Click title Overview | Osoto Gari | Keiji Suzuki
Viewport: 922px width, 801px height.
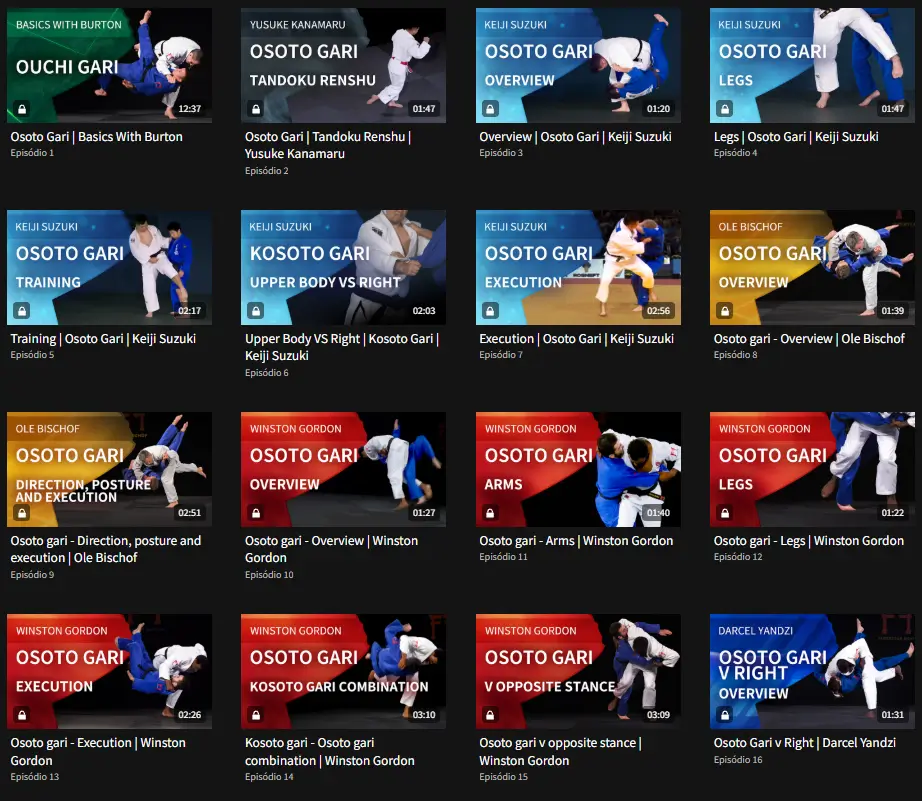click(575, 136)
